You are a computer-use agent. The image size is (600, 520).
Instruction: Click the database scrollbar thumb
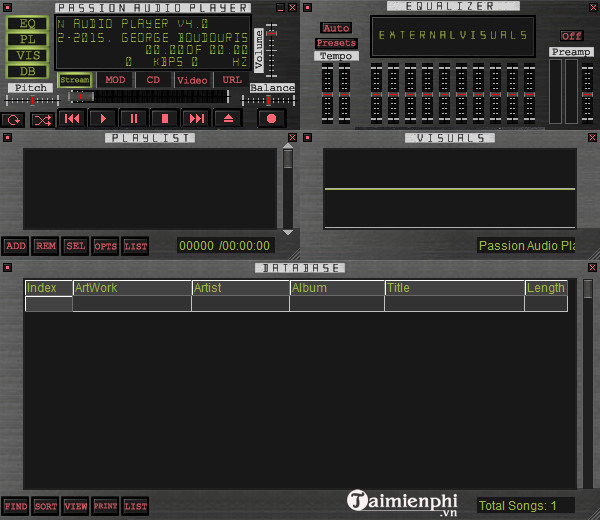coord(588,289)
